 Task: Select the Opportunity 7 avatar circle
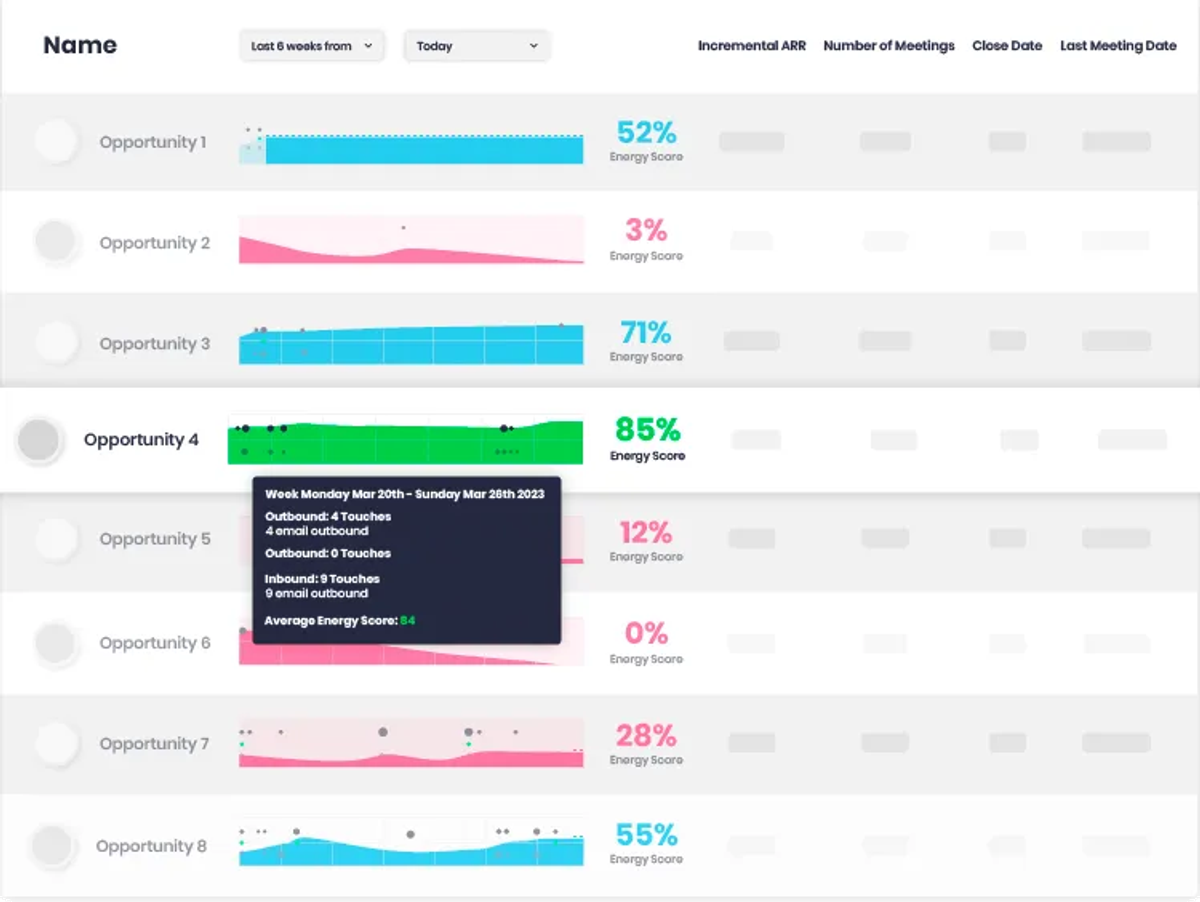click(56, 744)
